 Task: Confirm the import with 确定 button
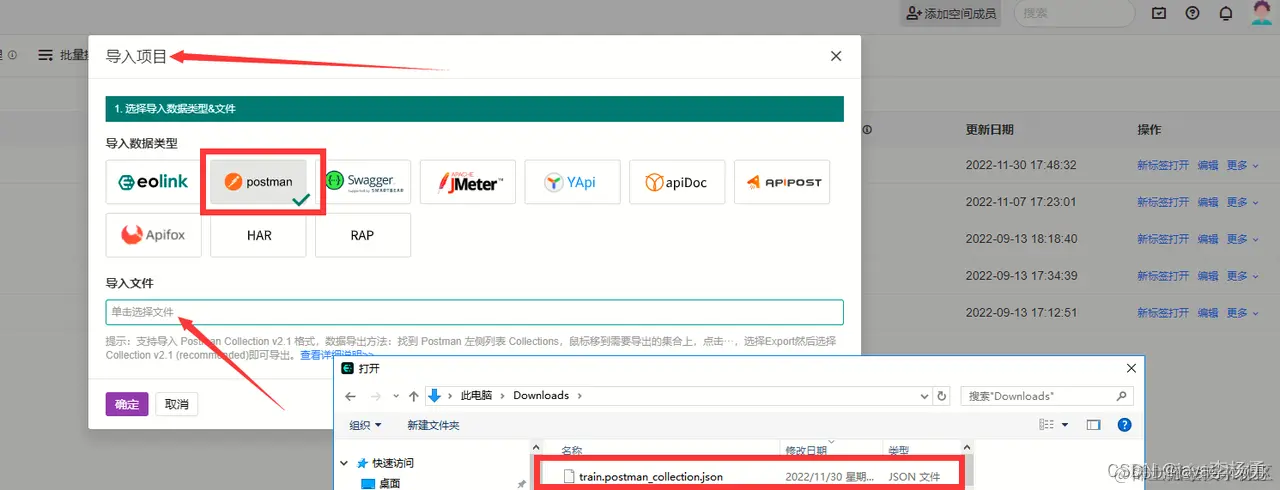click(x=127, y=404)
